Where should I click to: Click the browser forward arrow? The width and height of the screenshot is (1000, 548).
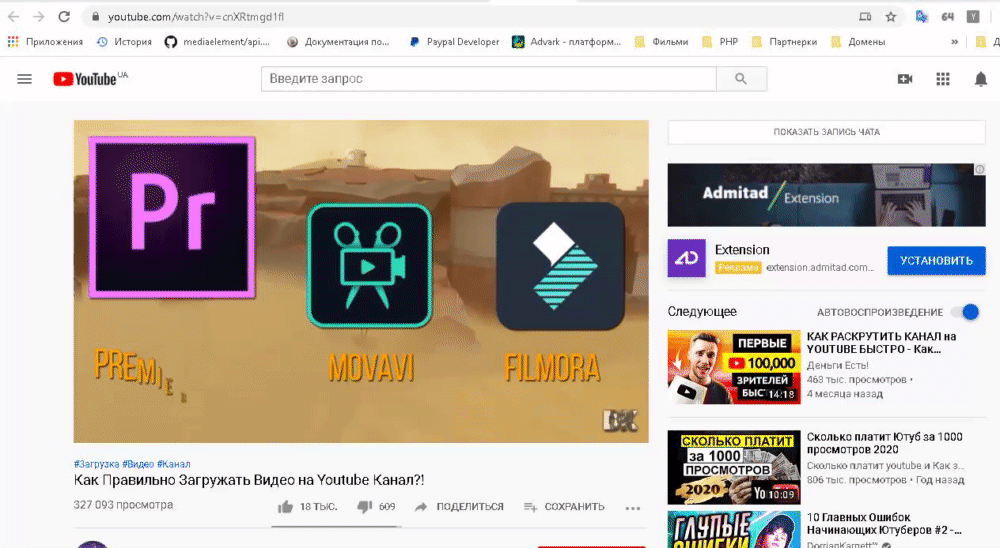tap(38, 17)
